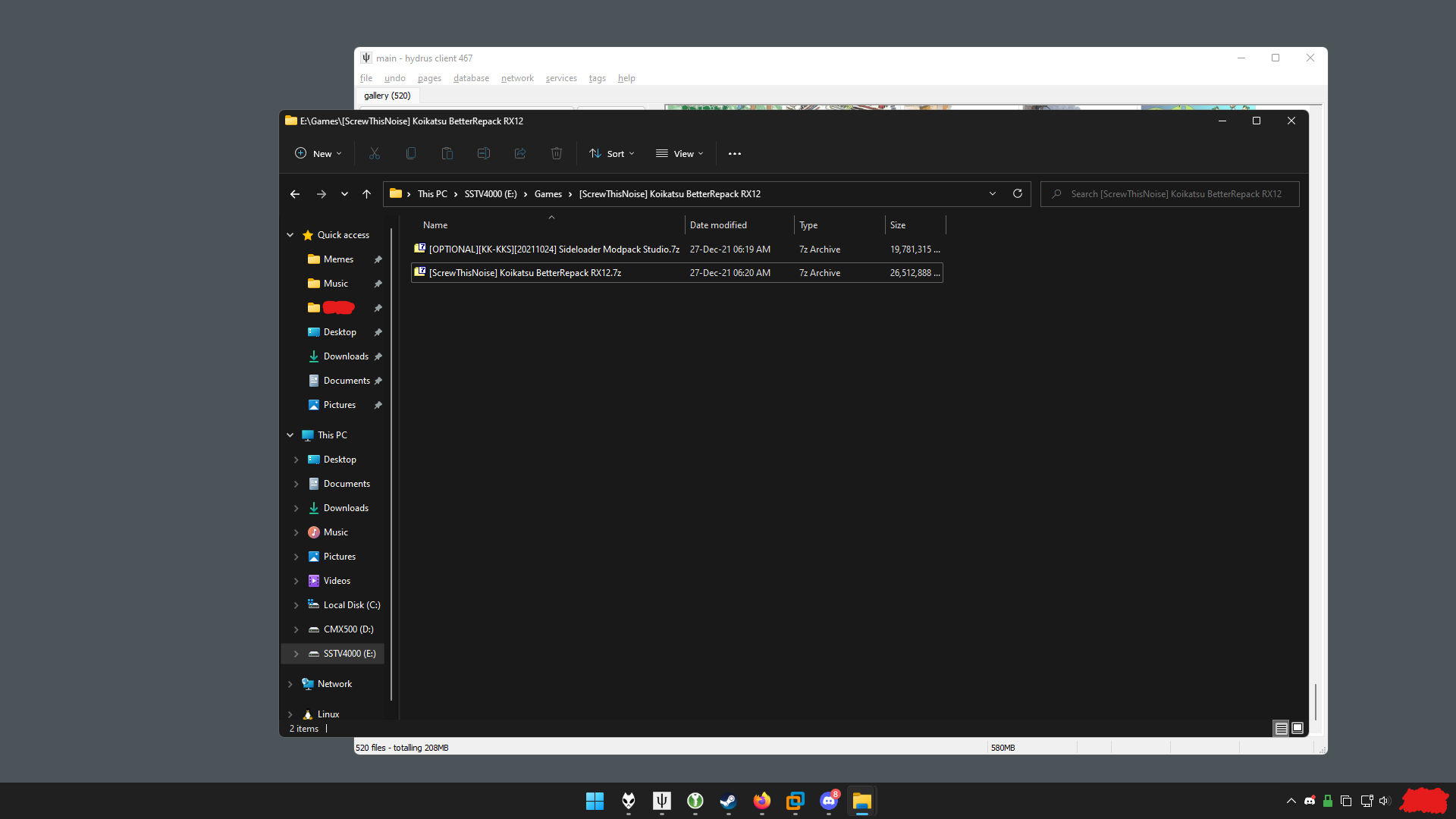Click the Explorer search box
This screenshot has width=1456, height=819.
[x=1170, y=194]
